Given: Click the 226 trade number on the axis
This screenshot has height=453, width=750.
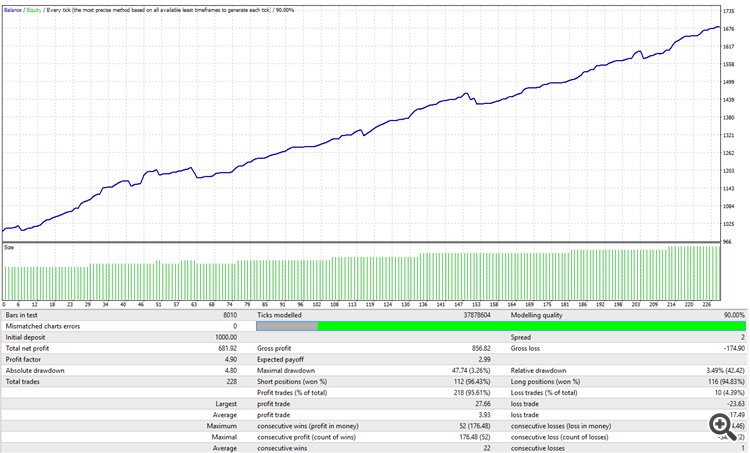Looking at the screenshot, I should (706, 304).
